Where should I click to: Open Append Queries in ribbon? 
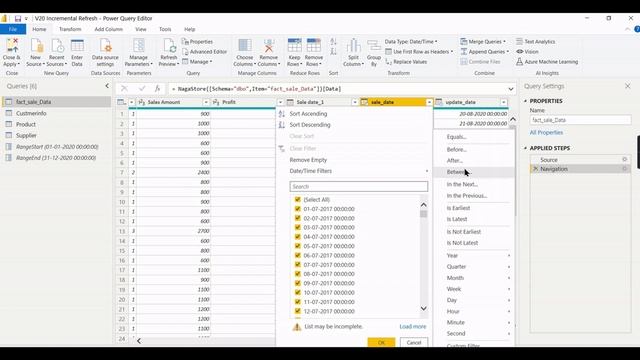pyautogui.click(x=484, y=52)
